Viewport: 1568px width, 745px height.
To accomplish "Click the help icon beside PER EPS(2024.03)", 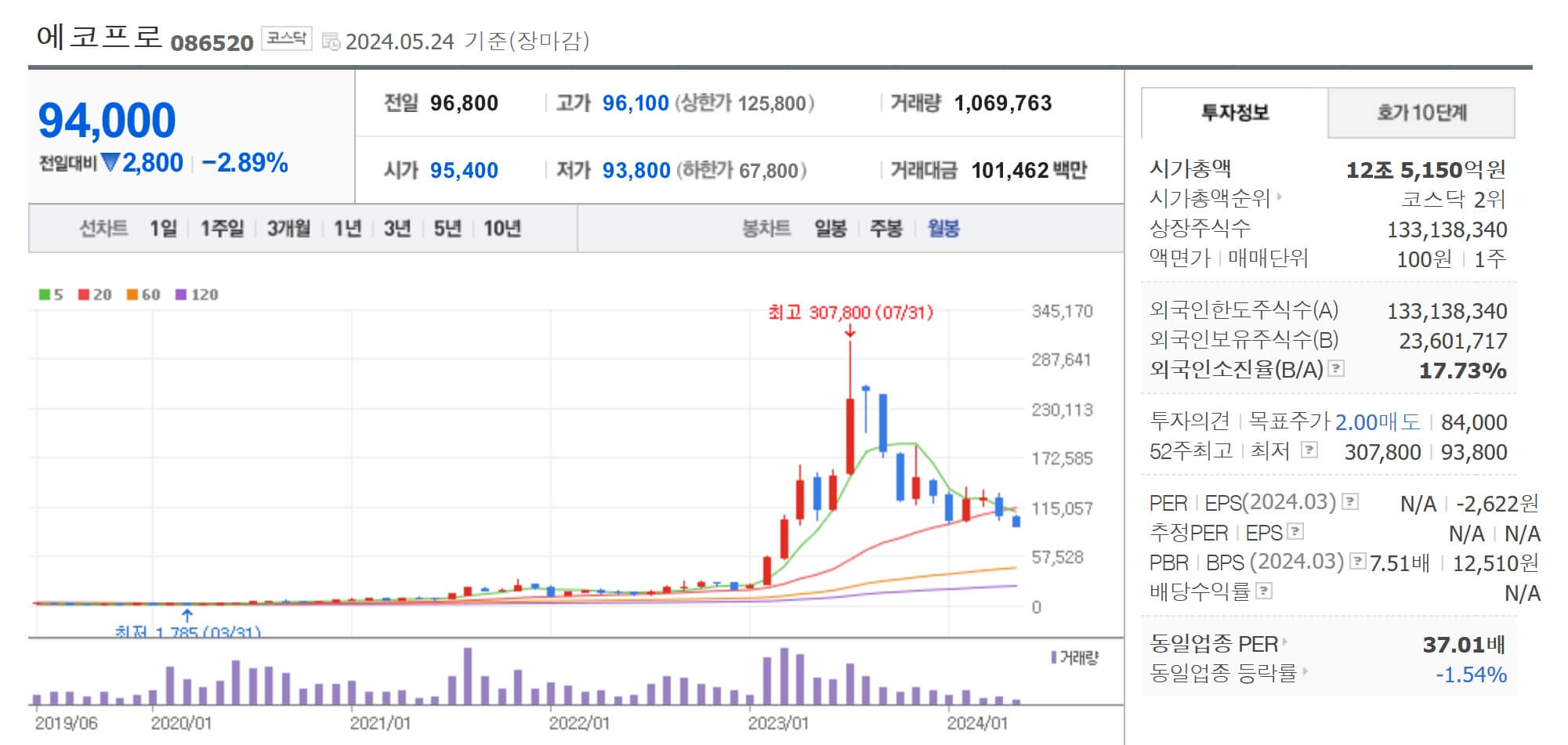I will click(x=1350, y=501).
